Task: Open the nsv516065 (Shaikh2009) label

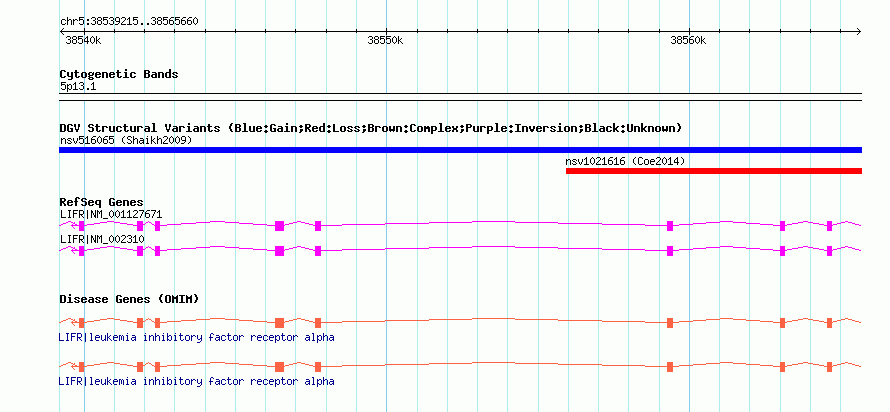Action: pos(126,140)
